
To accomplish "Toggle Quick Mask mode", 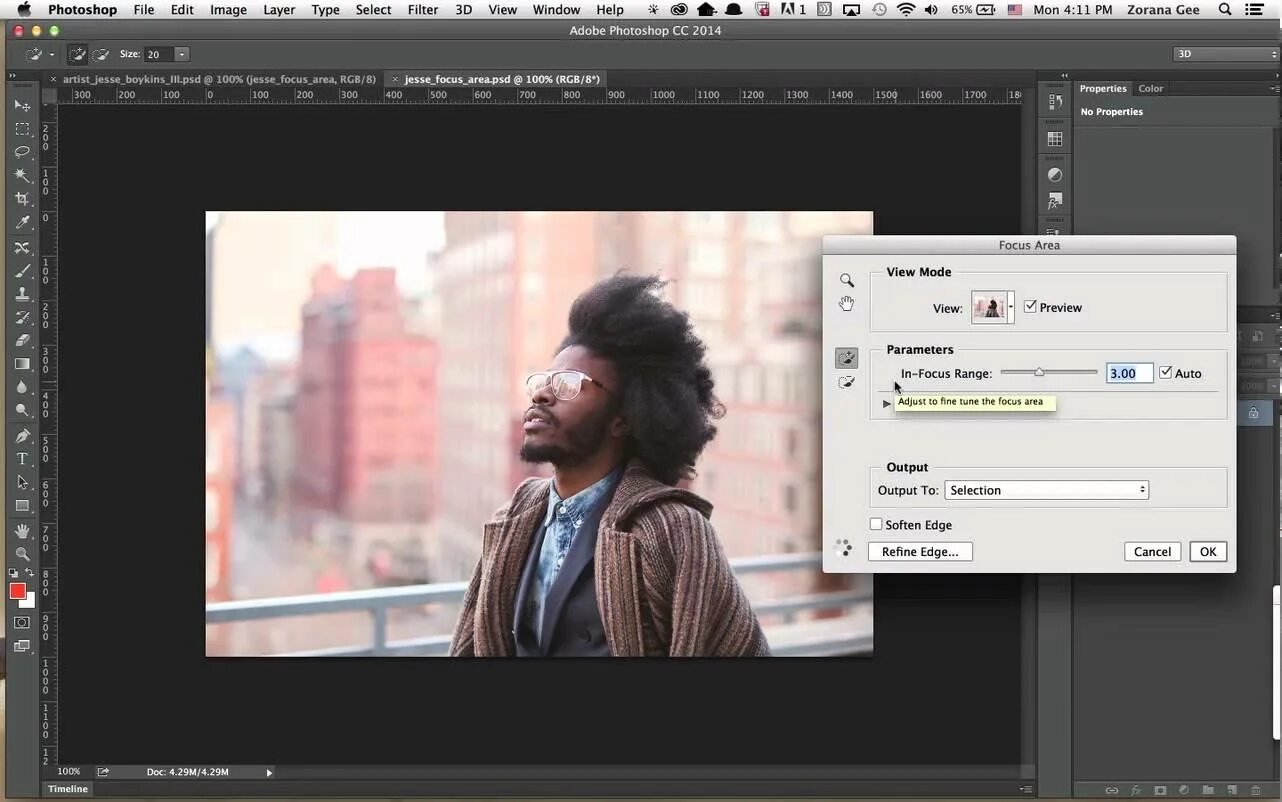I will click(x=22, y=622).
